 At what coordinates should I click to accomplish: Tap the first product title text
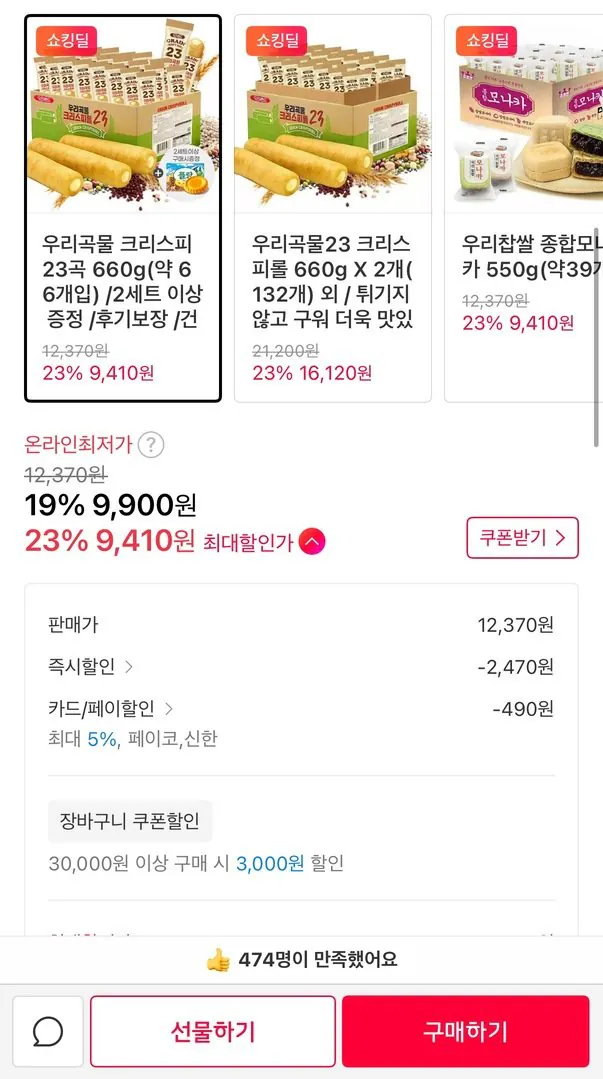pos(122,282)
